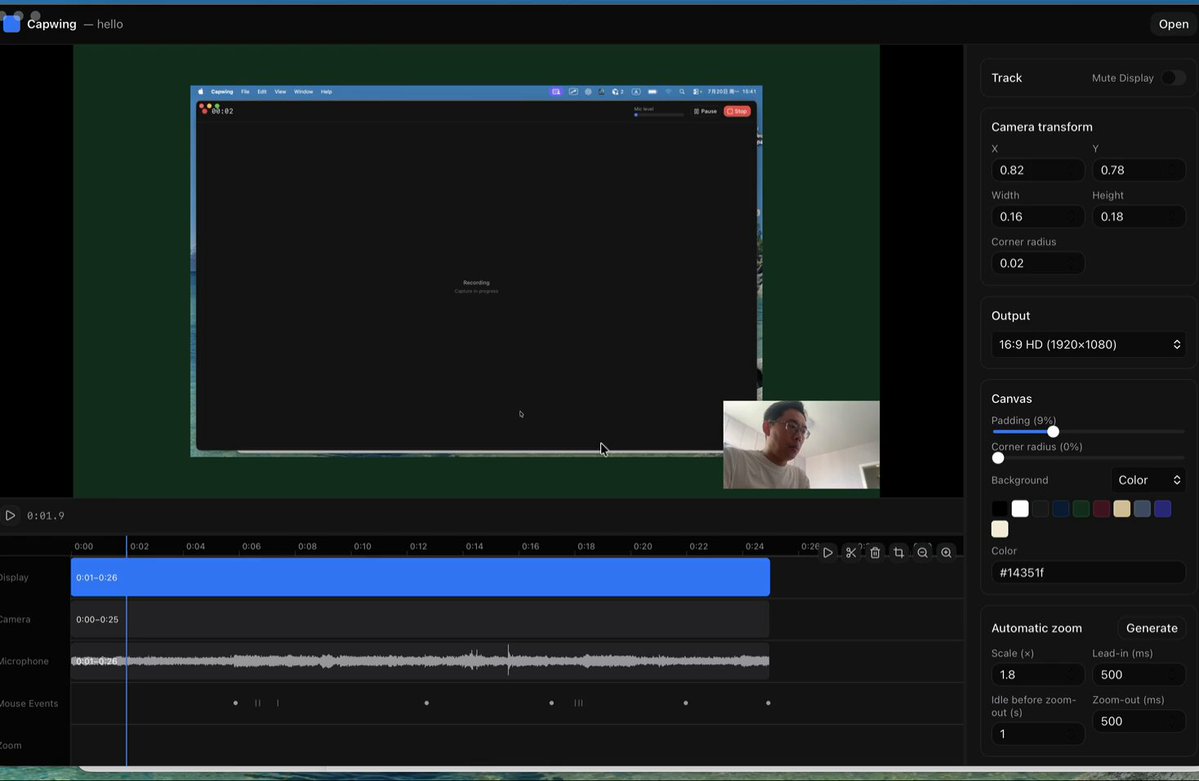
Task: Adjust the canvas Padding slider handle
Action: (x=1053, y=431)
